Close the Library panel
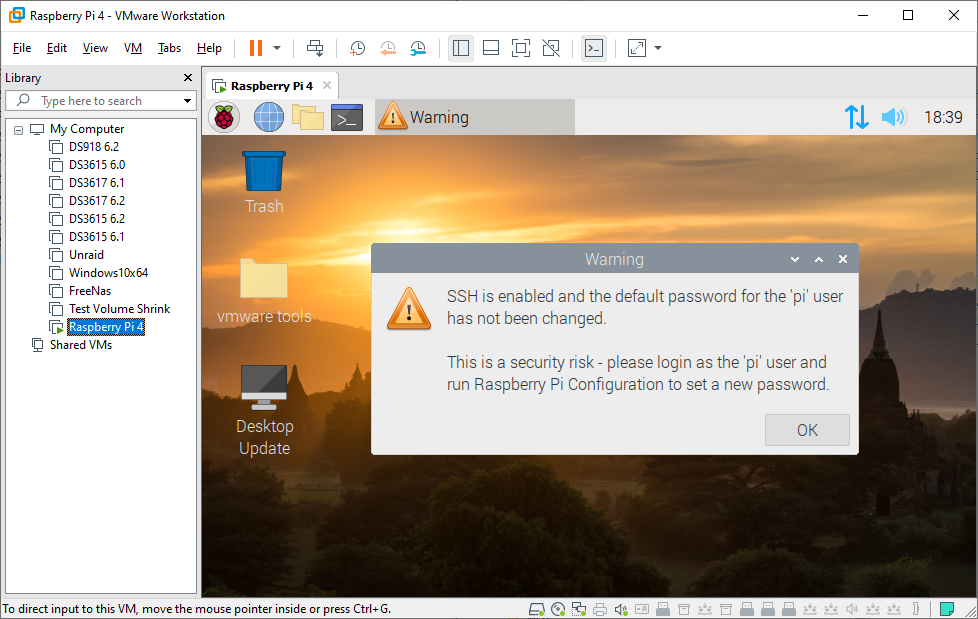Screen dimensions: 978x619 [x=188, y=77]
